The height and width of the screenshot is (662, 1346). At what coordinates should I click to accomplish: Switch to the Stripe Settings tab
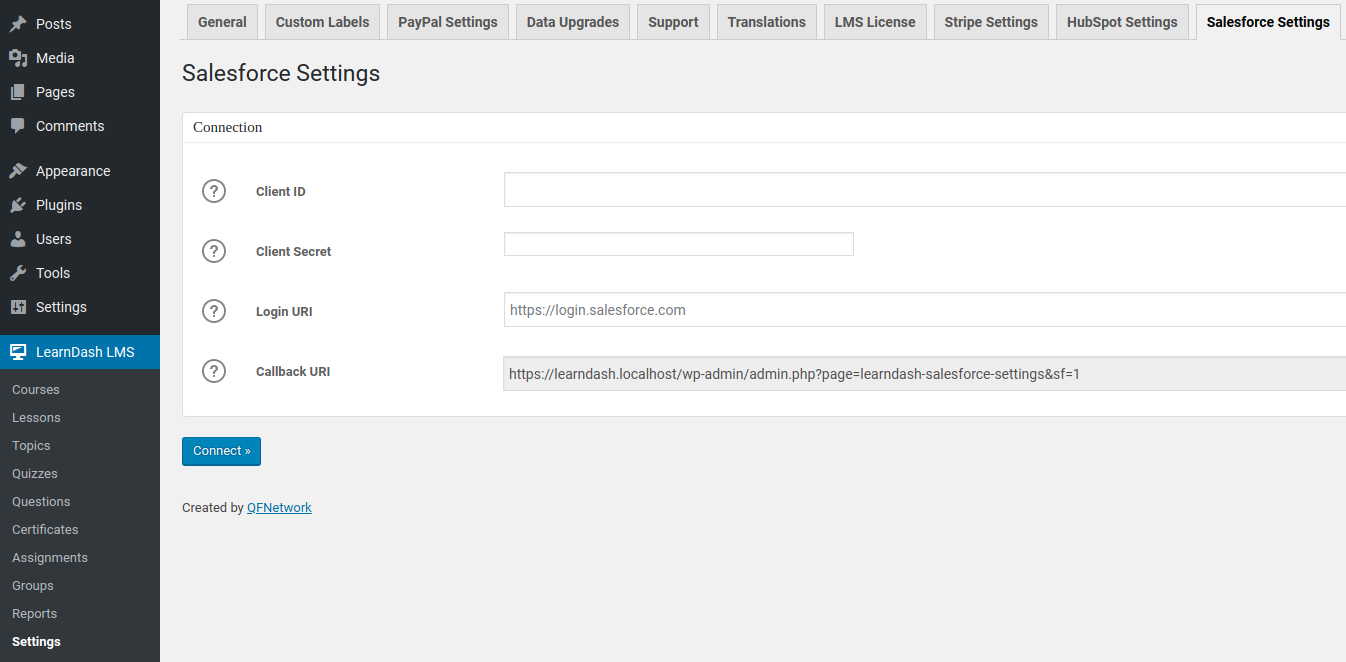click(990, 22)
